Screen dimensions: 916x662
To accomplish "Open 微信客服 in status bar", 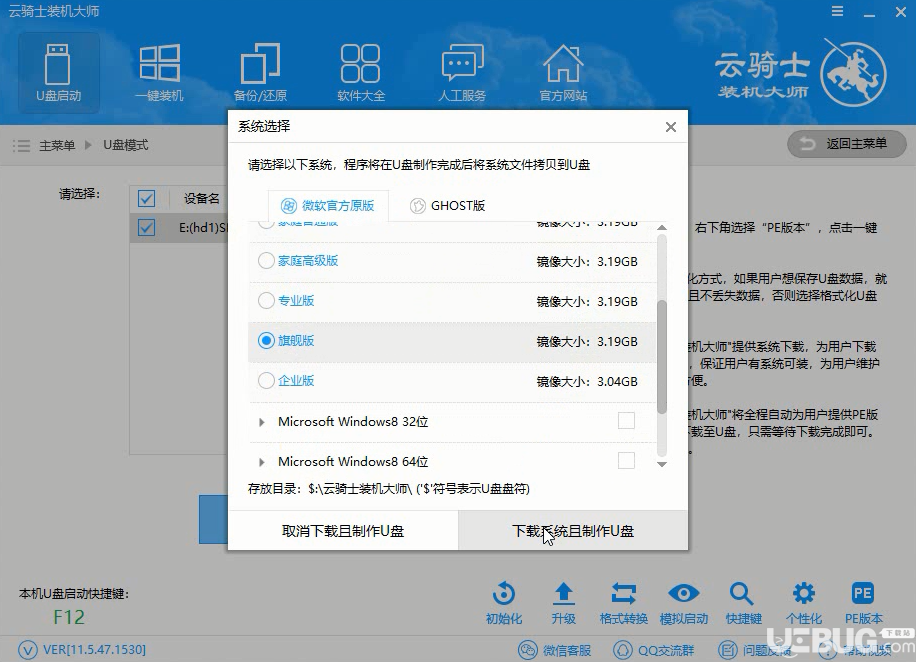I will click(556, 650).
